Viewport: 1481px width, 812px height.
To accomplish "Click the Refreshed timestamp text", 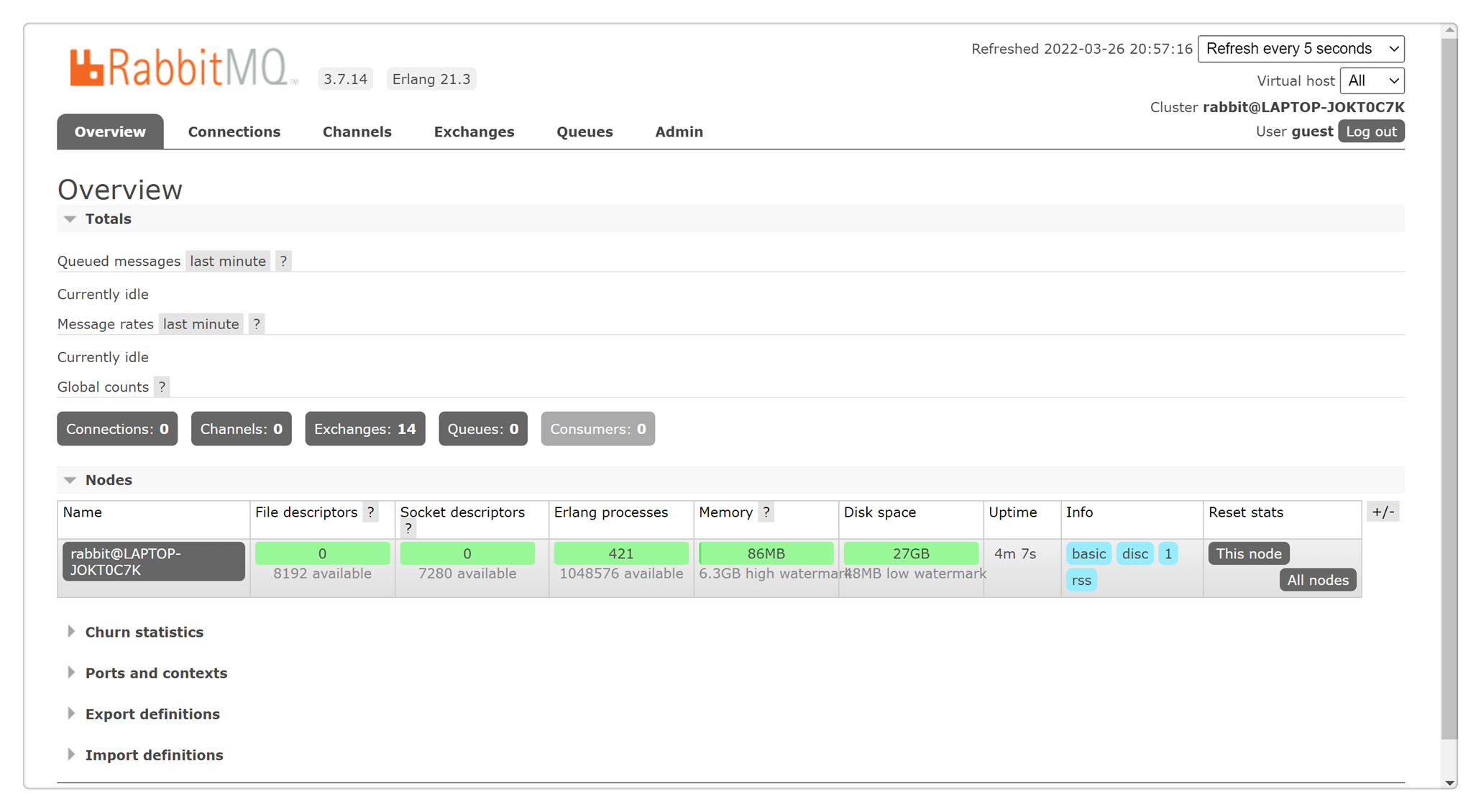I will click(x=1081, y=49).
